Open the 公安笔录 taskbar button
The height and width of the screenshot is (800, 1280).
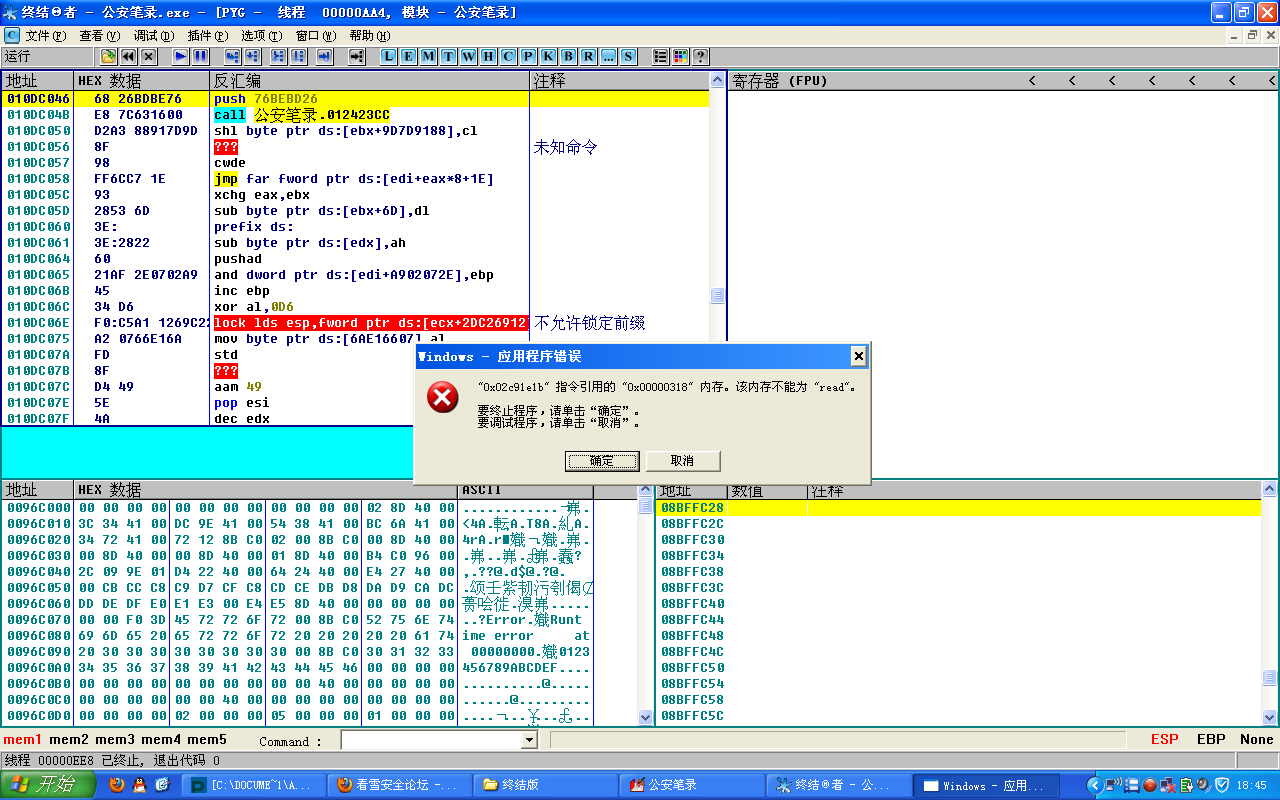point(690,785)
